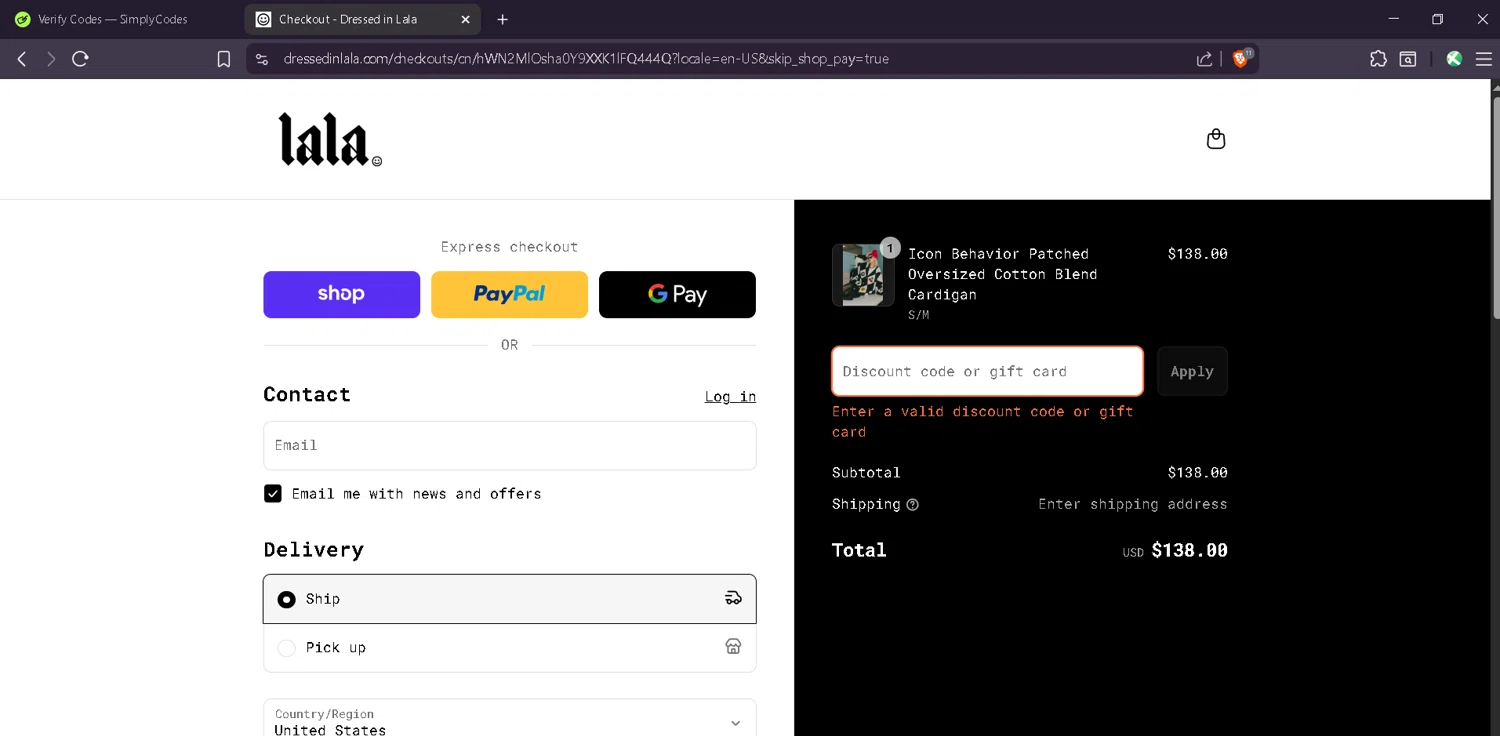Checkout with the Google Pay button
The width and height of the screenshot is (1500, 736).
[x=677, y=294]
